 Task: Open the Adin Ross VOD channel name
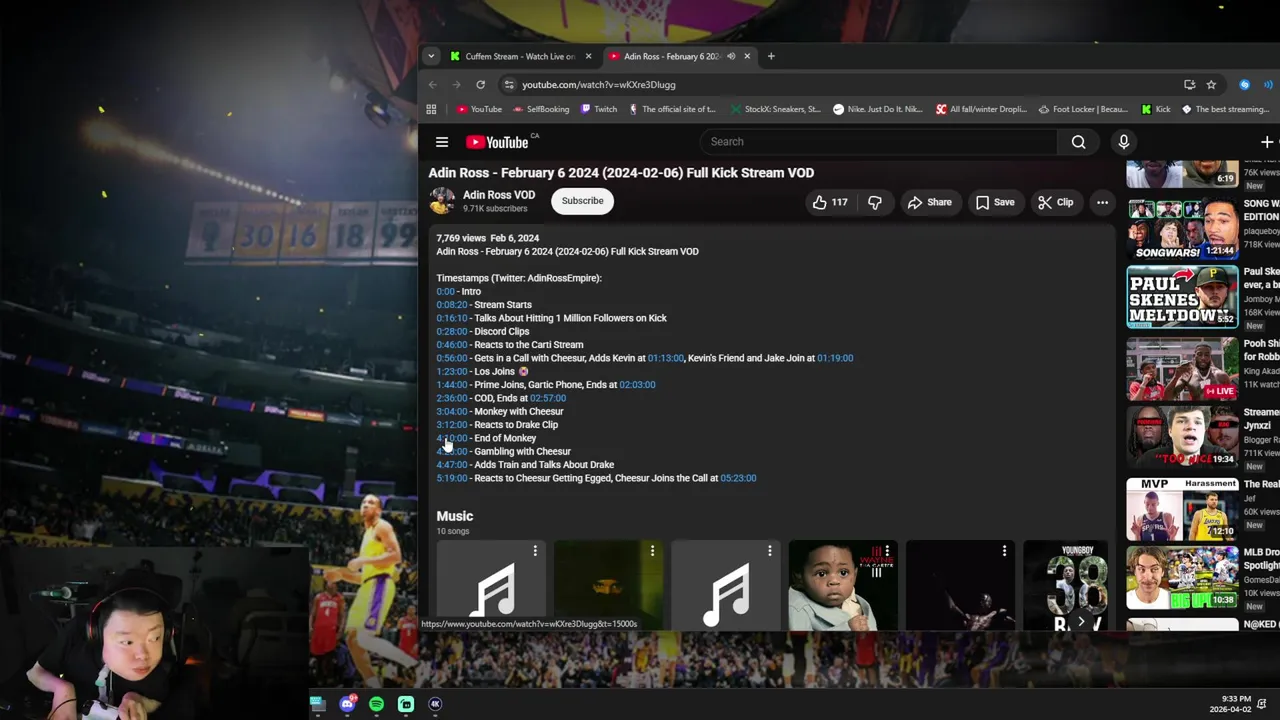click(499, 195)
